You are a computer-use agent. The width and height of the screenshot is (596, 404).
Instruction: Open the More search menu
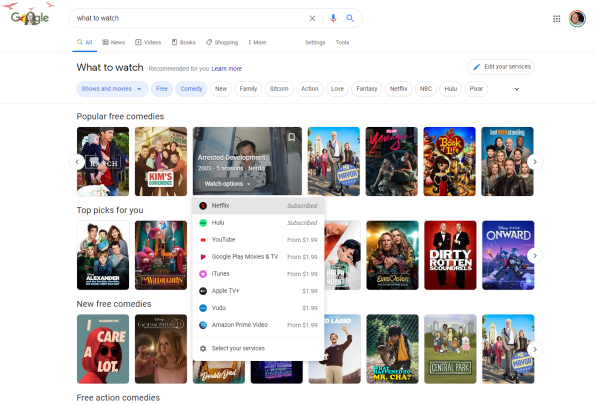click(x=257, y=43)
